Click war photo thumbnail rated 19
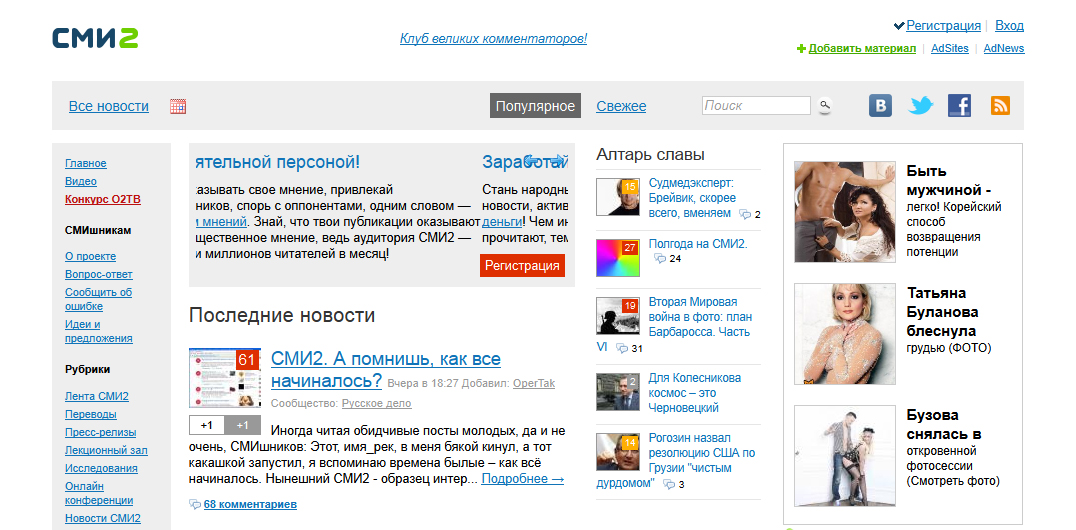 click(618, 316)
